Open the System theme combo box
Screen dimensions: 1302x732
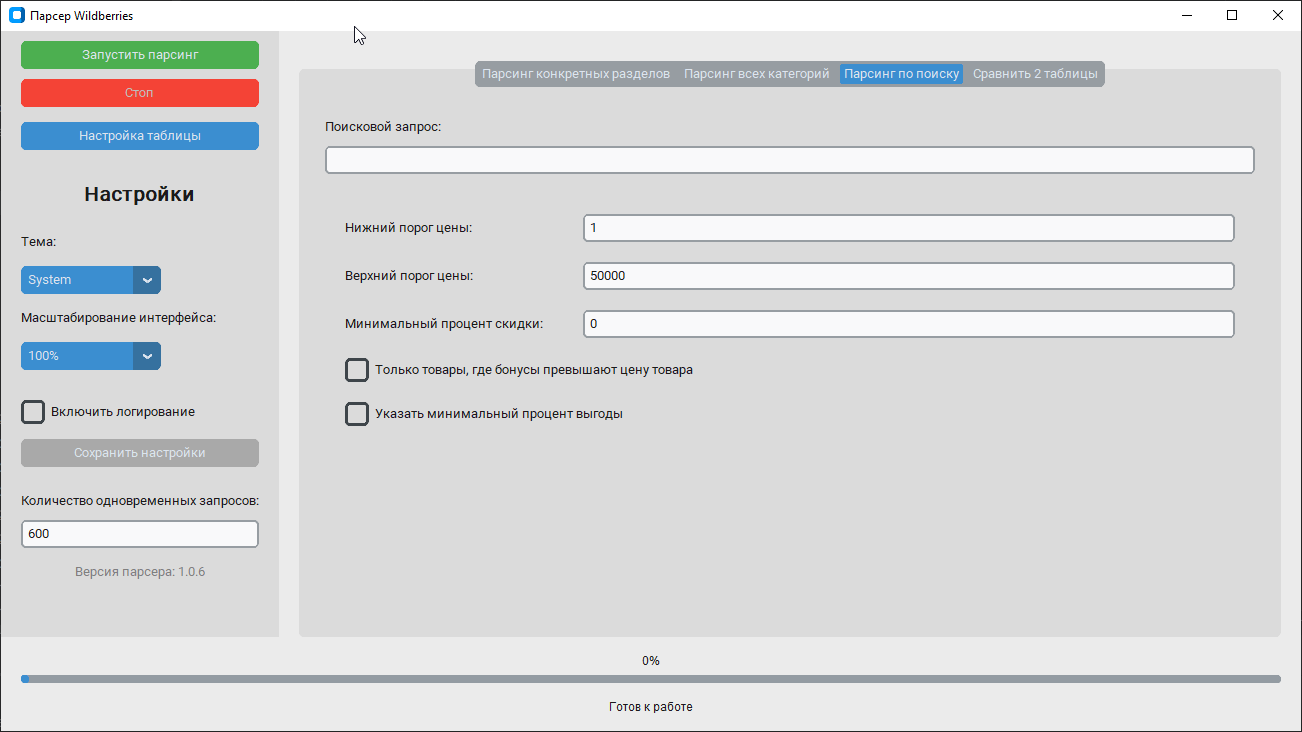point(78,280)
